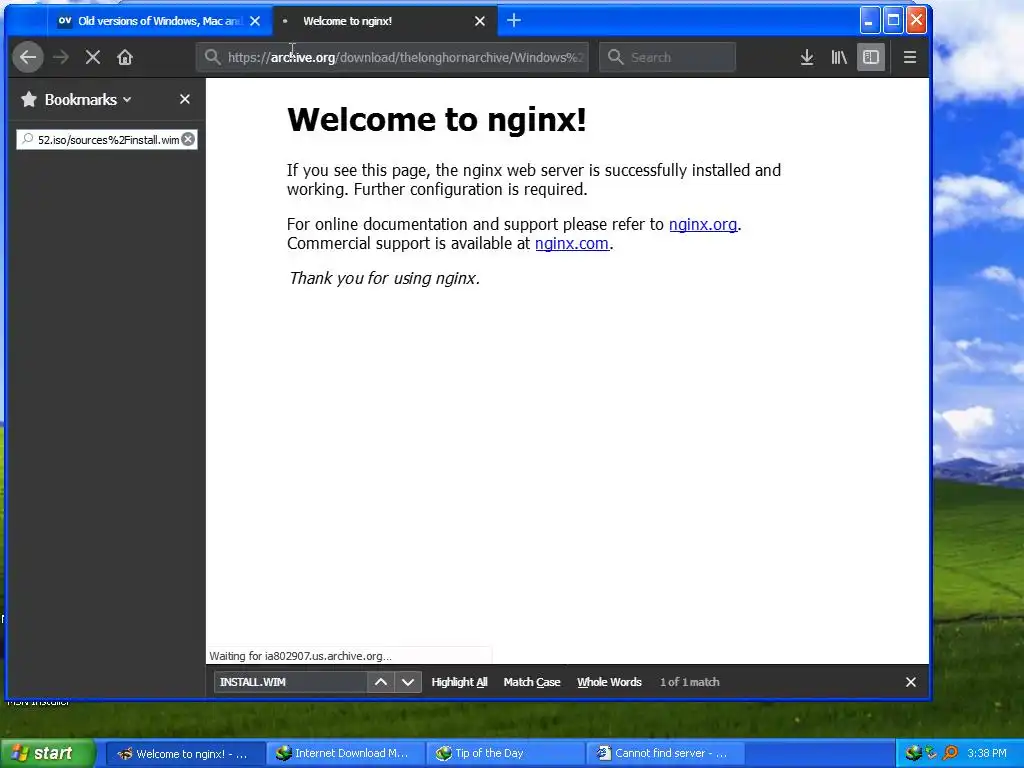Click the find field containing INSTALL.WIM
The width and height of the screenshot is (1024, 768).
click(x=290, y=682)
